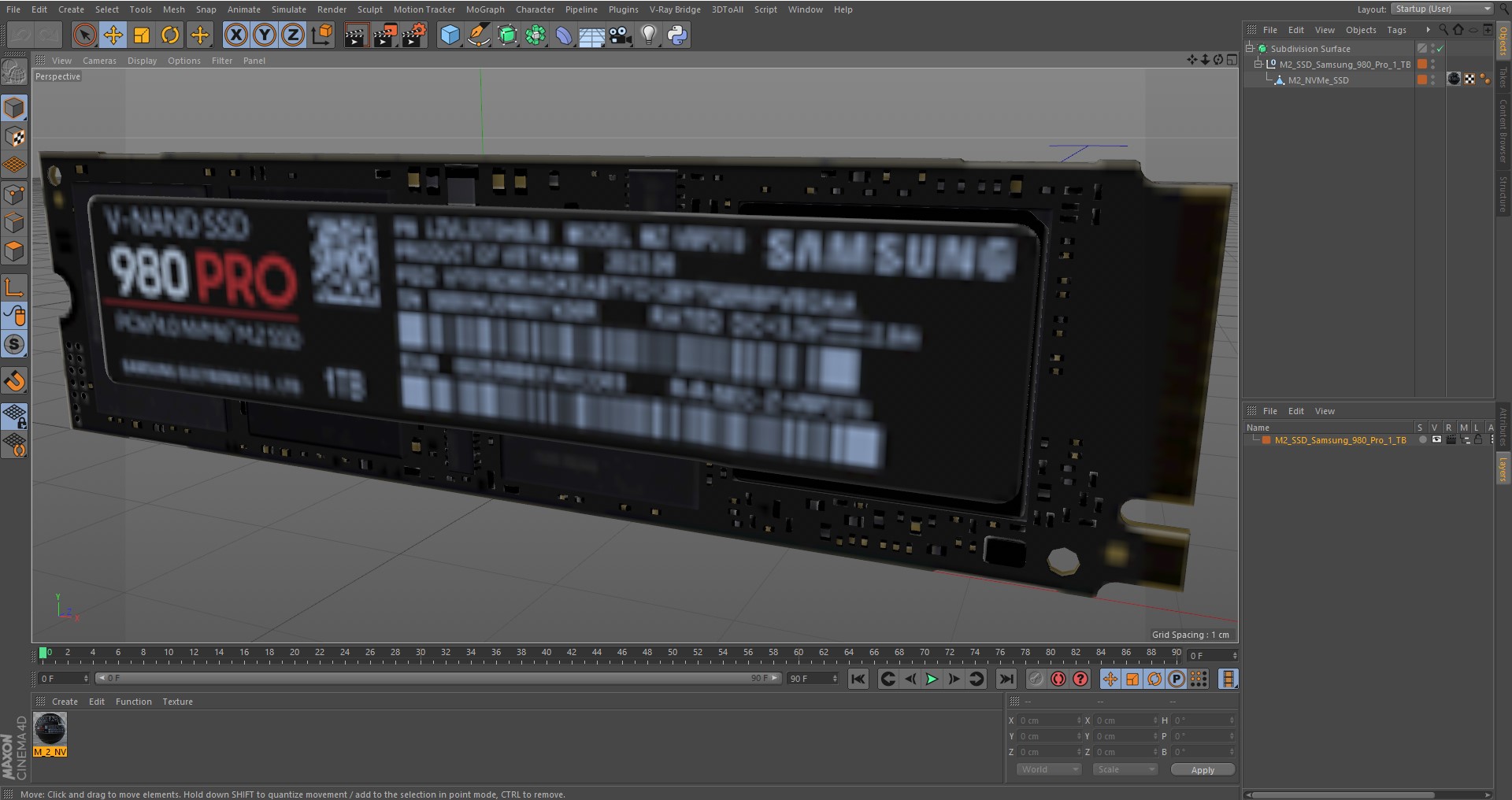Open the Python script icon

pos(677,35)
